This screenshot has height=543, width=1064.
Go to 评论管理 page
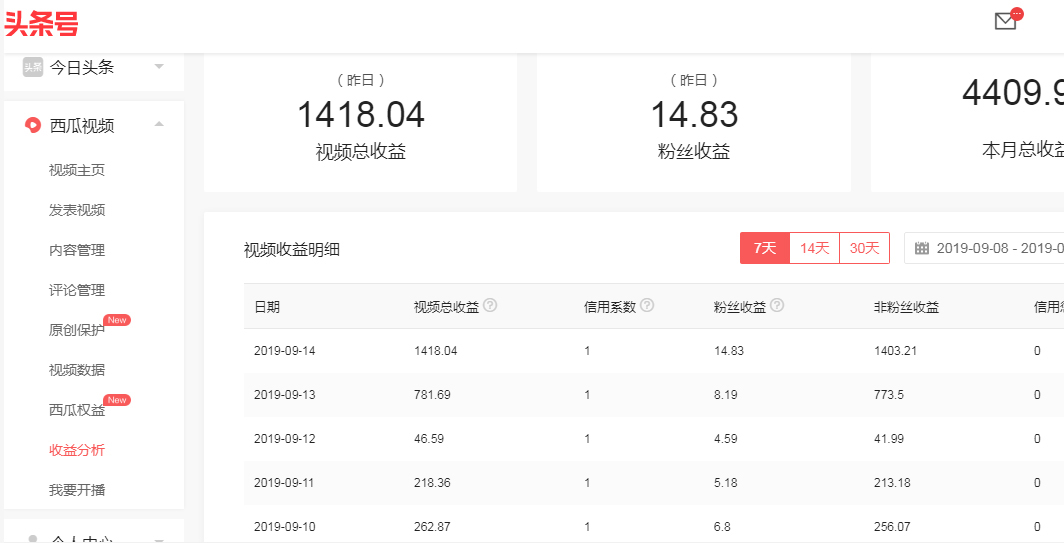77,290
